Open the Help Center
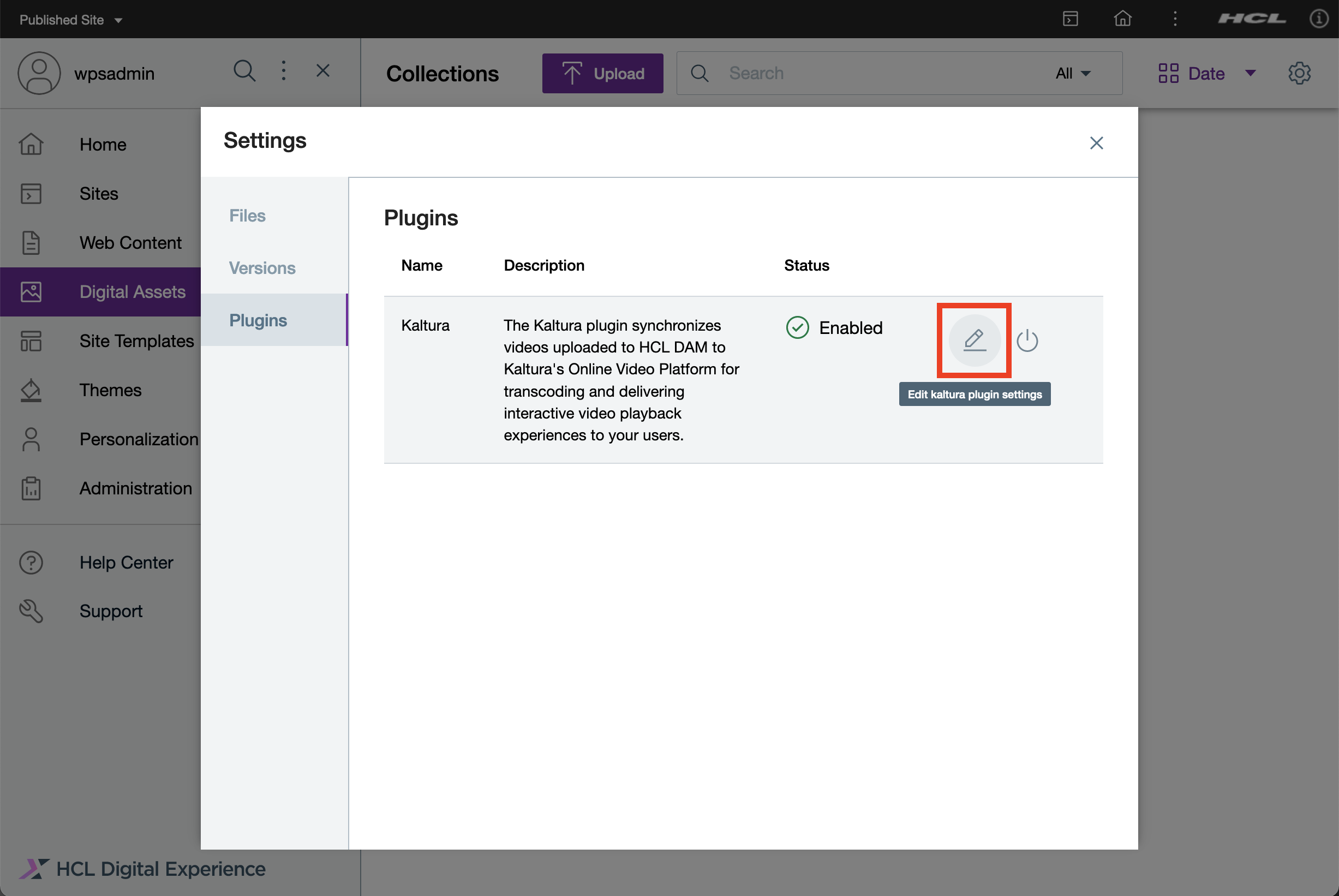Image resolution: width=1339 pixels, height=896 pixels. (x=126, y=562)
